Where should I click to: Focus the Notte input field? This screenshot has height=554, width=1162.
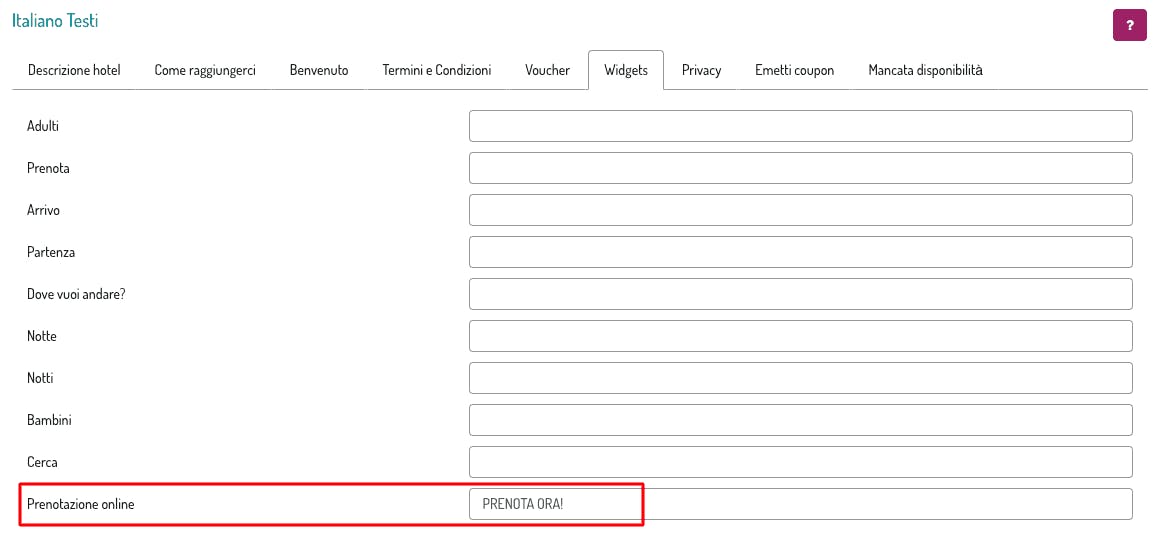click(800, 336)
